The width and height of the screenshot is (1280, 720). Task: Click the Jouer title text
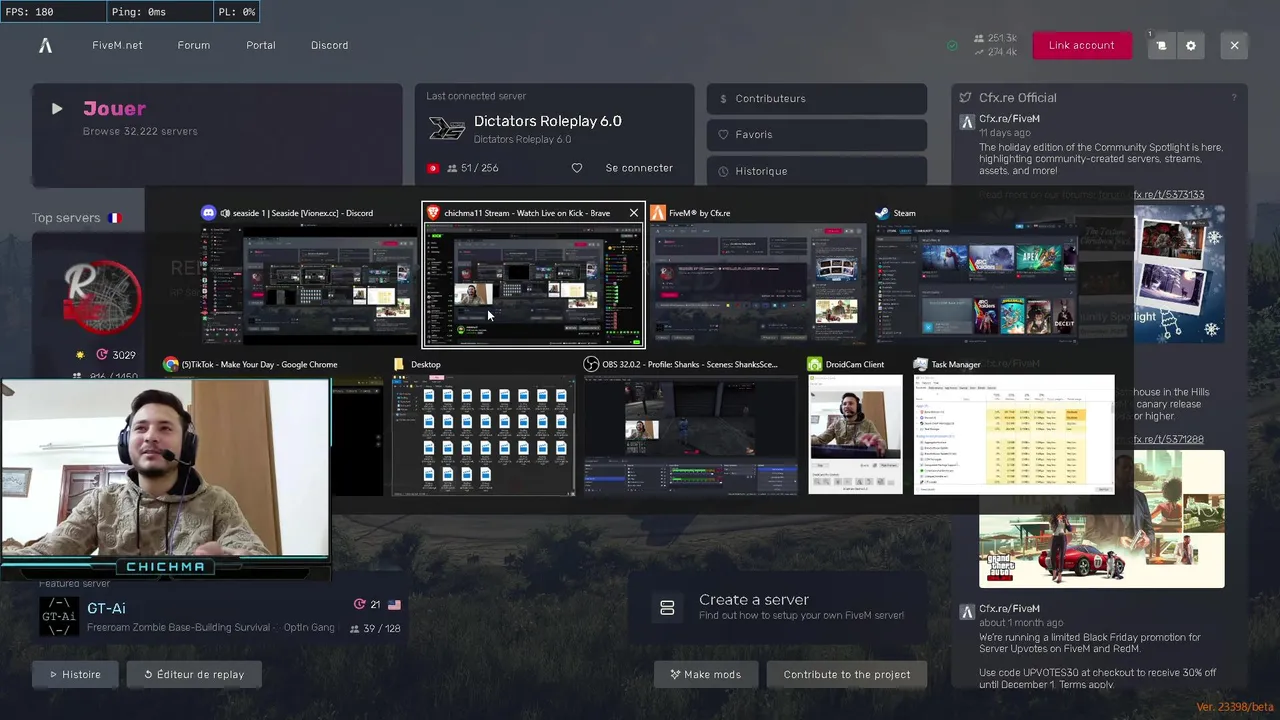(114, 108)
